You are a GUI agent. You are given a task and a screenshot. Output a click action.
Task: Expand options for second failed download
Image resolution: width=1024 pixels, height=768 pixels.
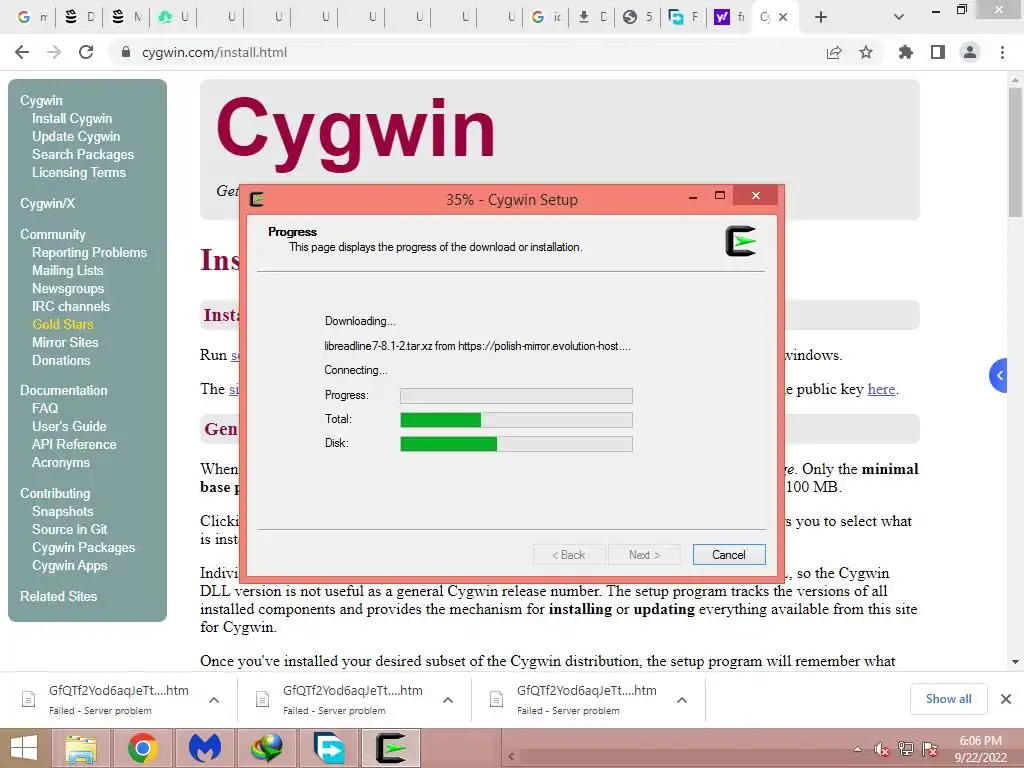point(447,699)
